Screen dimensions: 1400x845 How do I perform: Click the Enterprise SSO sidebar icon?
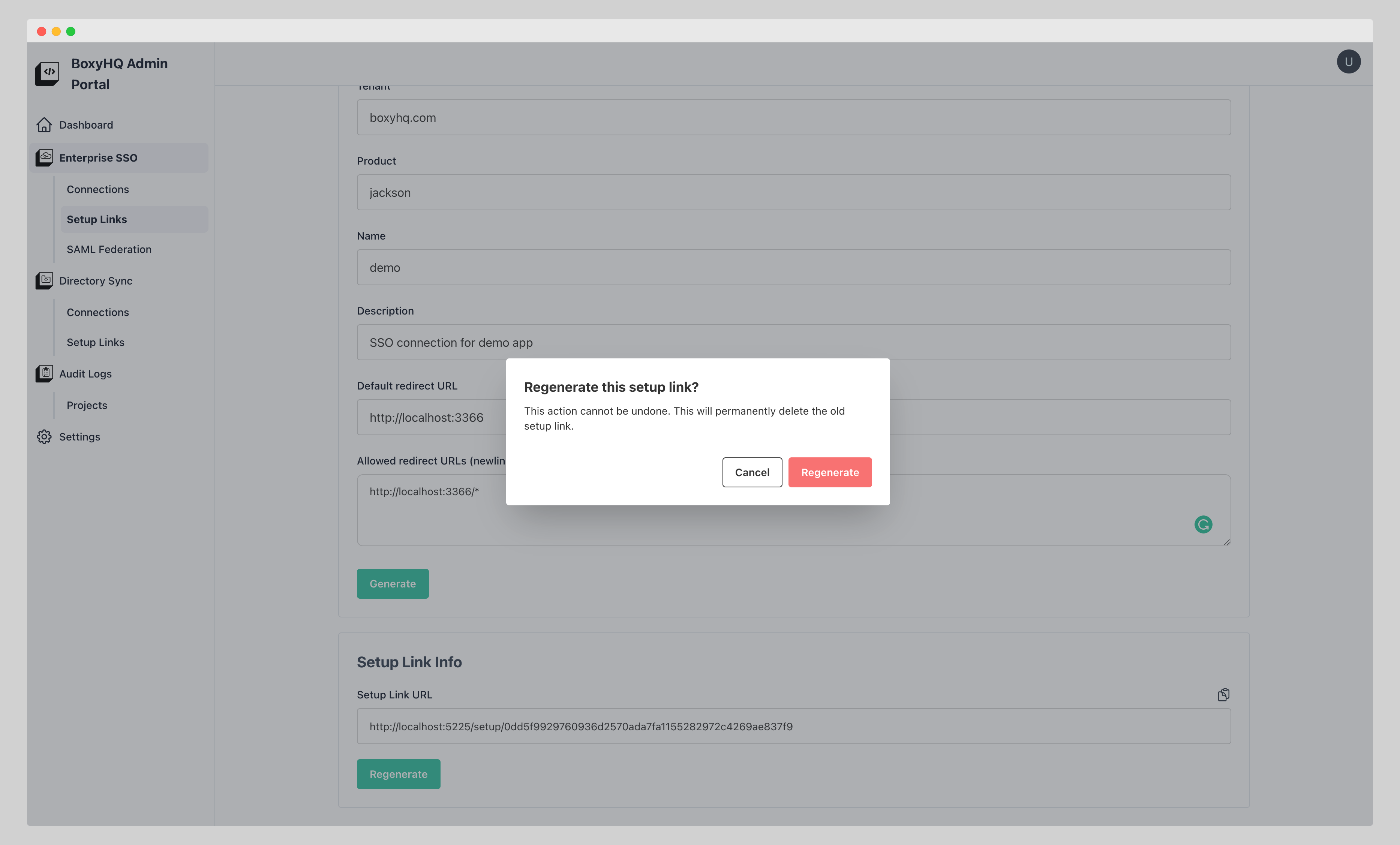coord(44,157)
